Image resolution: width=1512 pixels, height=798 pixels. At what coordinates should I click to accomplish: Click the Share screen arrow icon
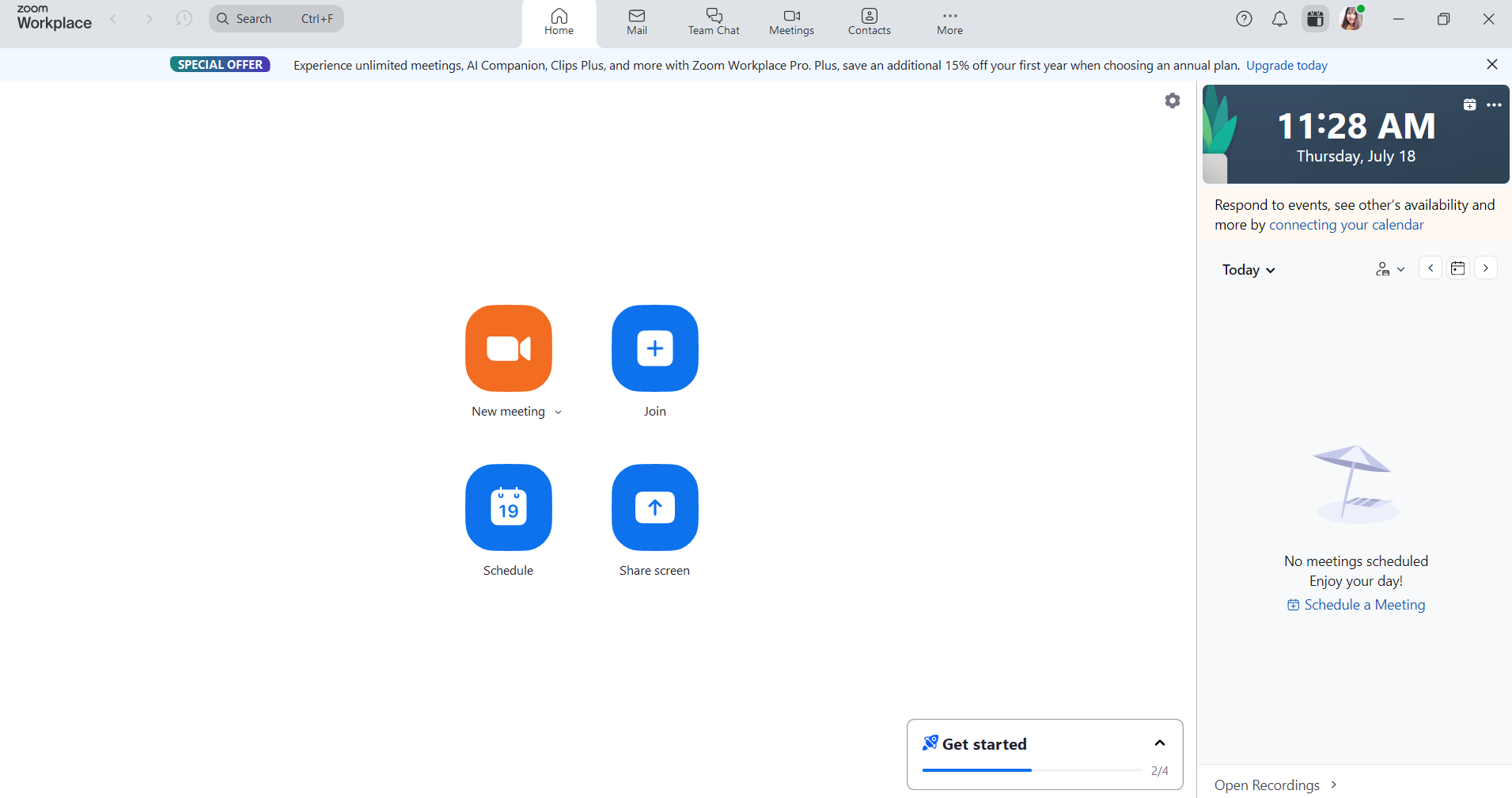tap(654, 507)
